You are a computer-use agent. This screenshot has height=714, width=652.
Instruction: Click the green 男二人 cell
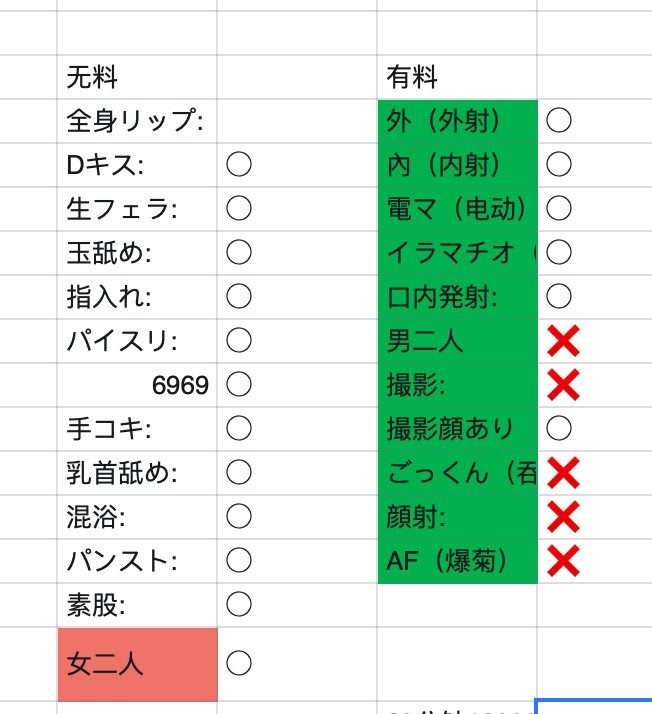[457, 341]
